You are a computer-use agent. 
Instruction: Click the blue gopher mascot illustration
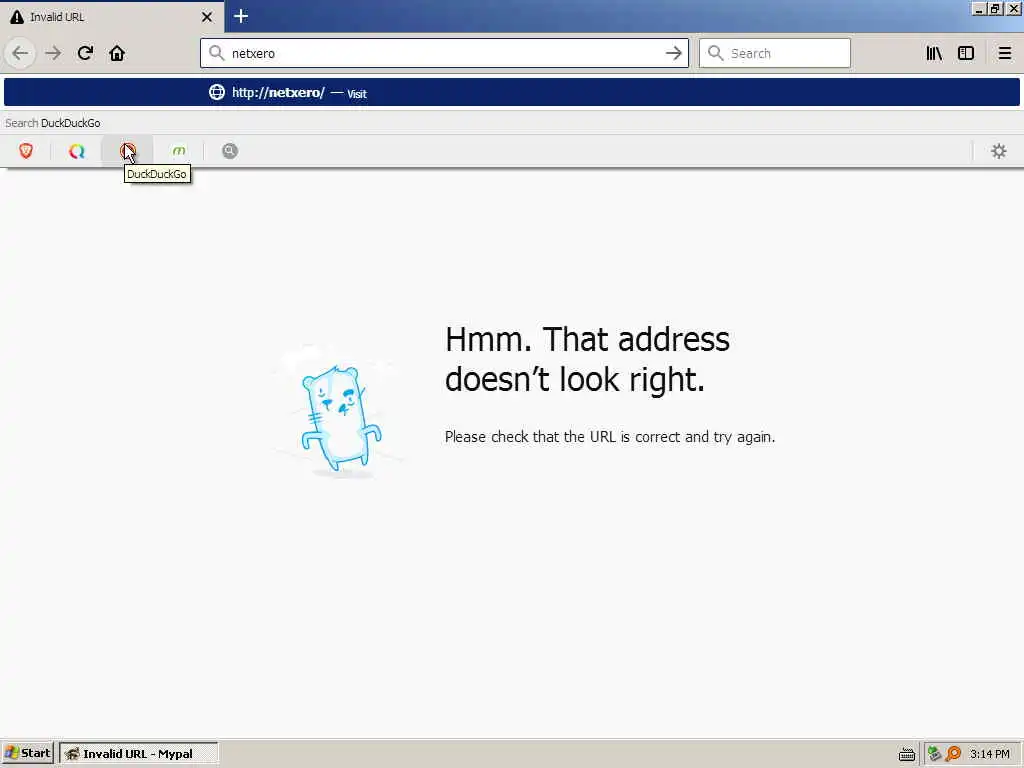click(x=340, y=418)
